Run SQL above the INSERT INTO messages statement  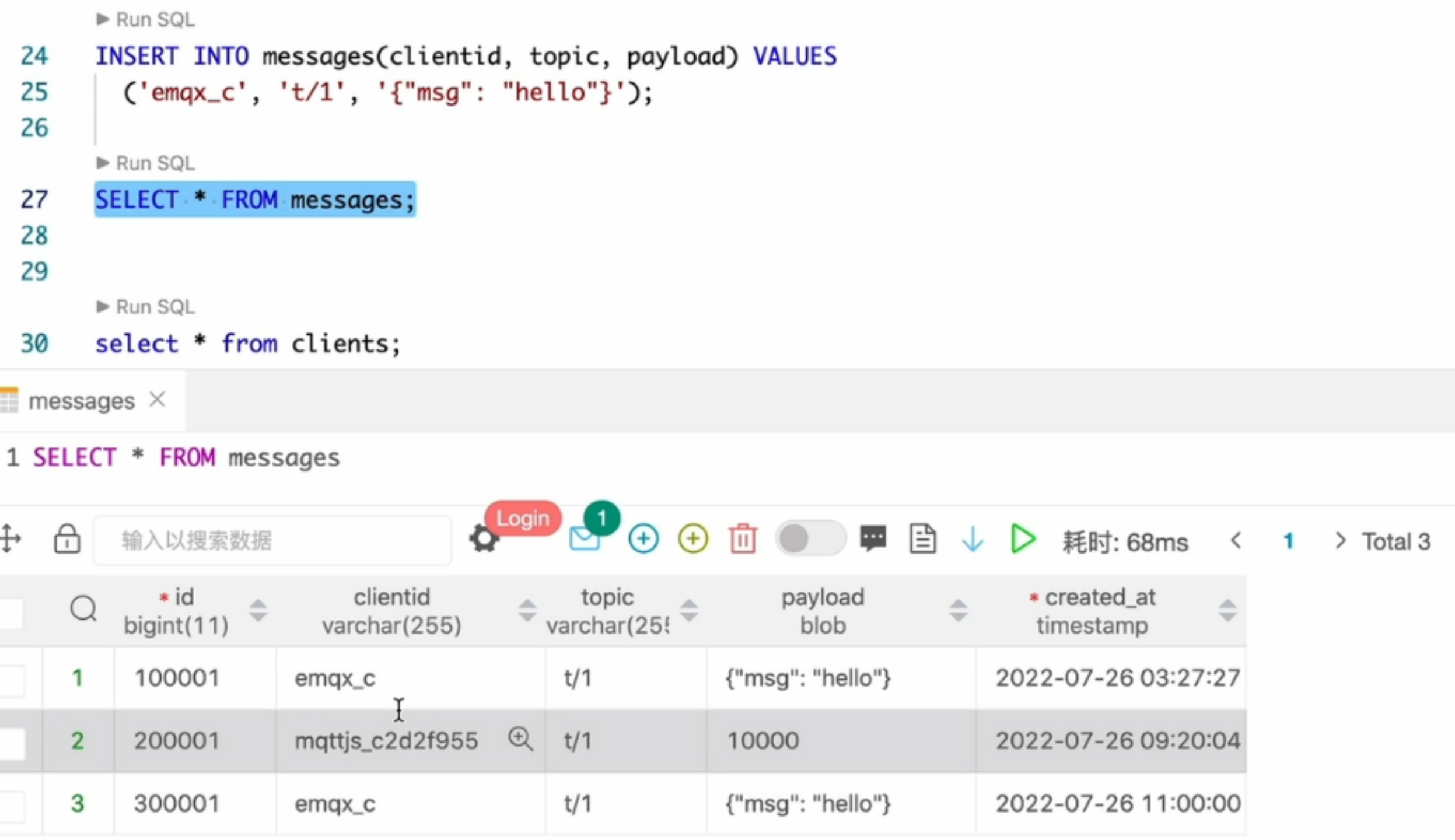[x=146, y=20]
